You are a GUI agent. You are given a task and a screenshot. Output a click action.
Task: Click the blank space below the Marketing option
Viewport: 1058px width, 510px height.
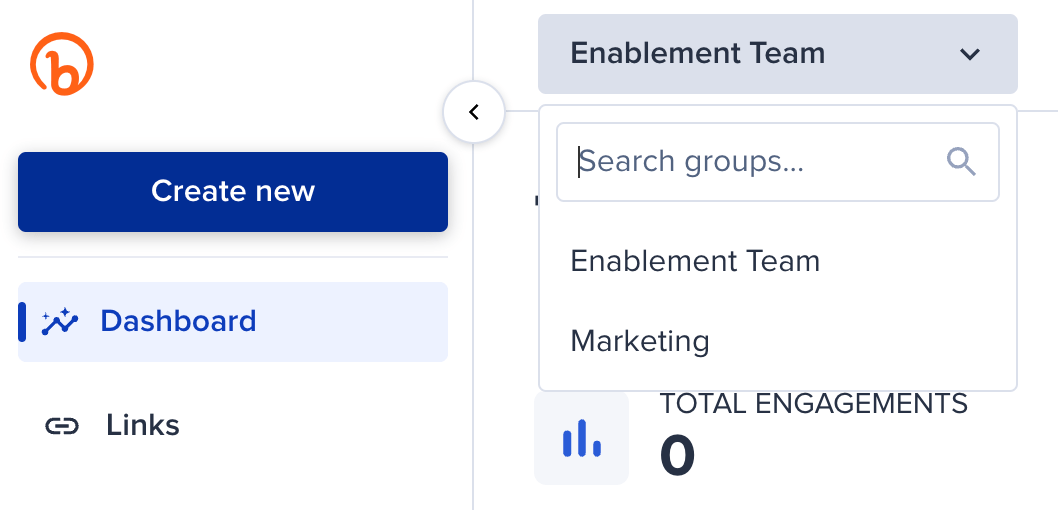tap(777, 376)
